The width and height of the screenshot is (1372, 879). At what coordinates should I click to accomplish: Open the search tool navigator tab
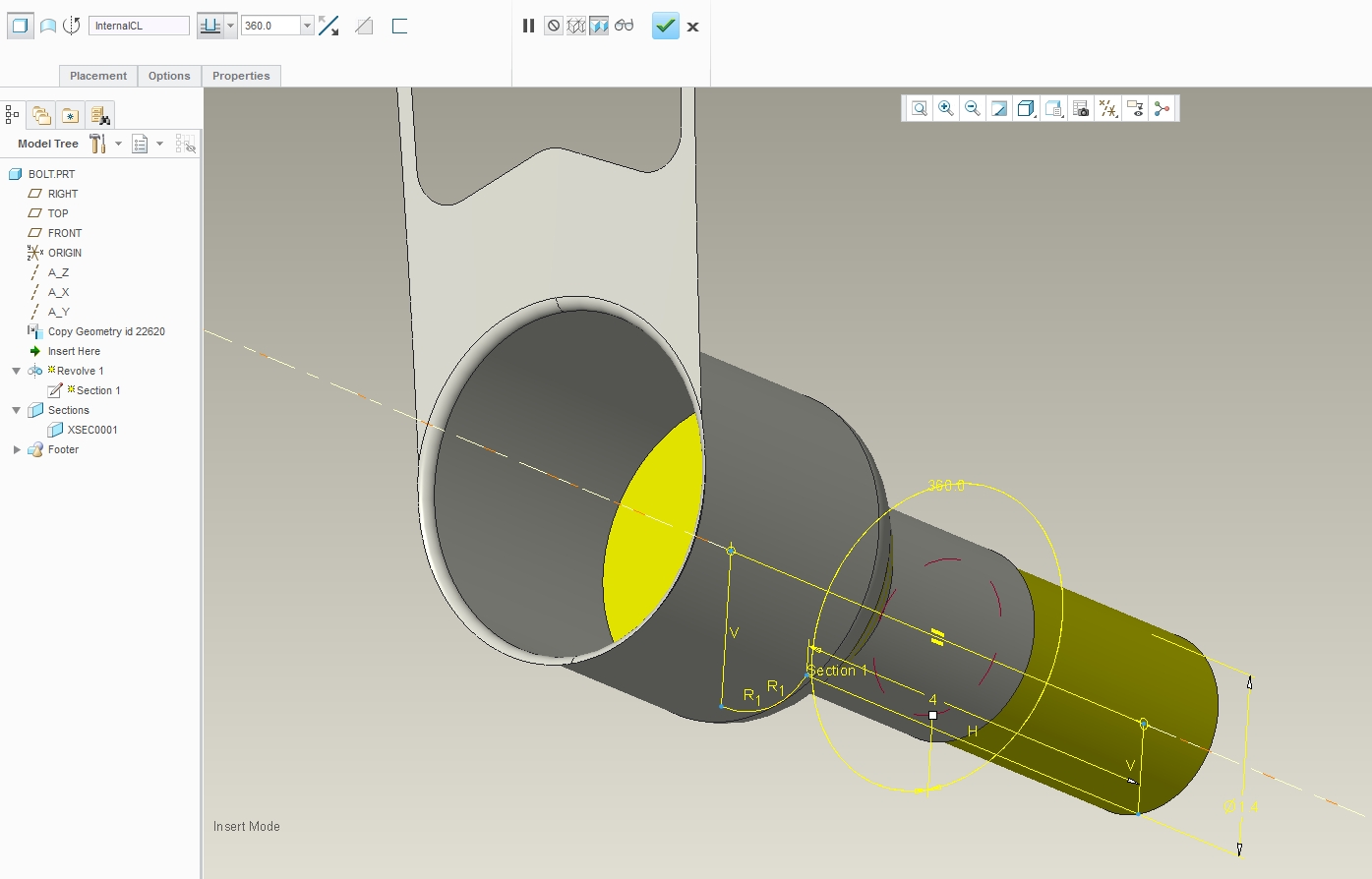pos(99,115)
